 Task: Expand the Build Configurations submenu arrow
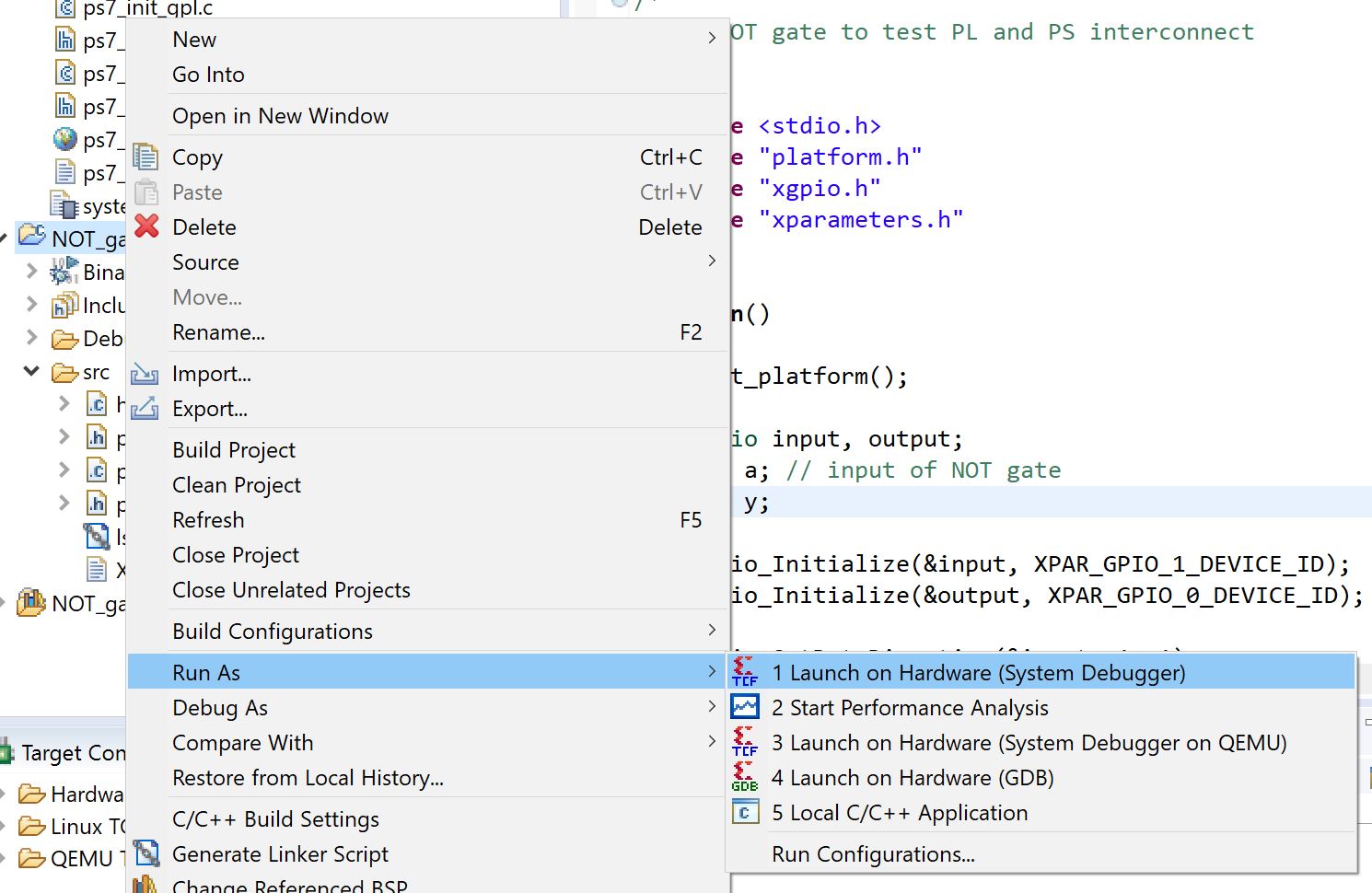pyautogui.click(x=712, y=631)
